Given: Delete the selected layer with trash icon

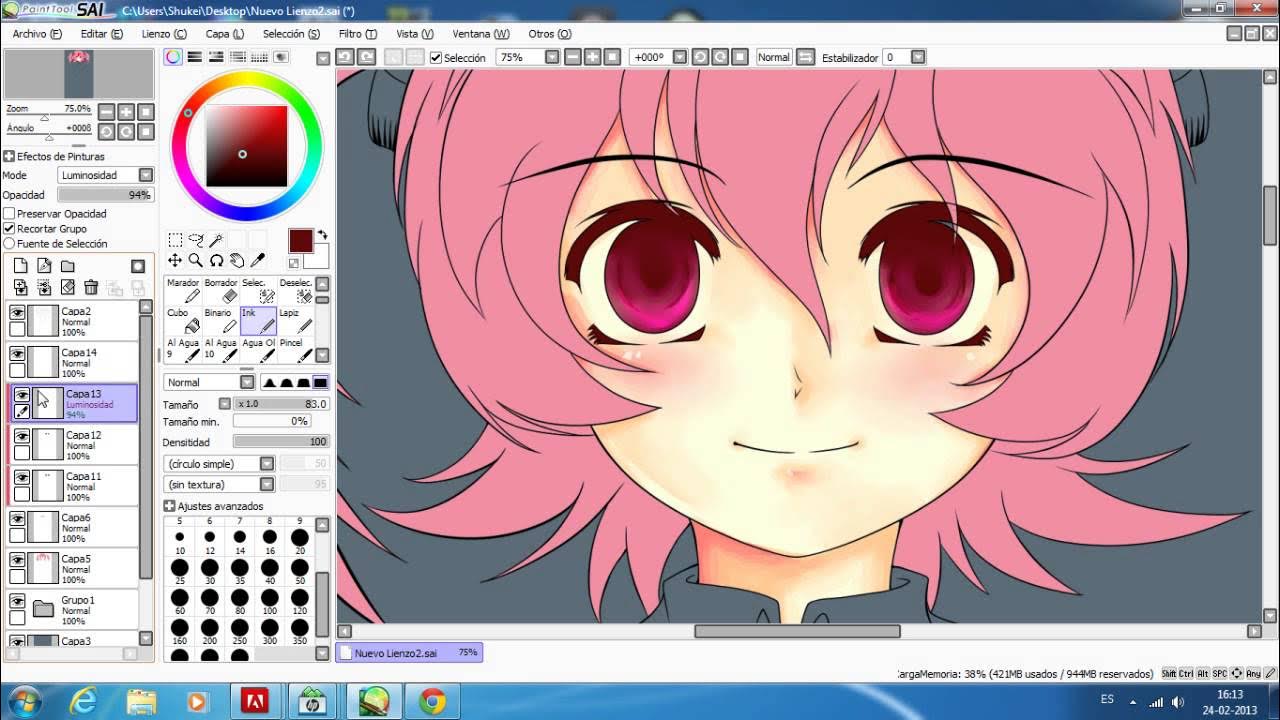Looking at the screenshot, I should [x=91, y=287].
